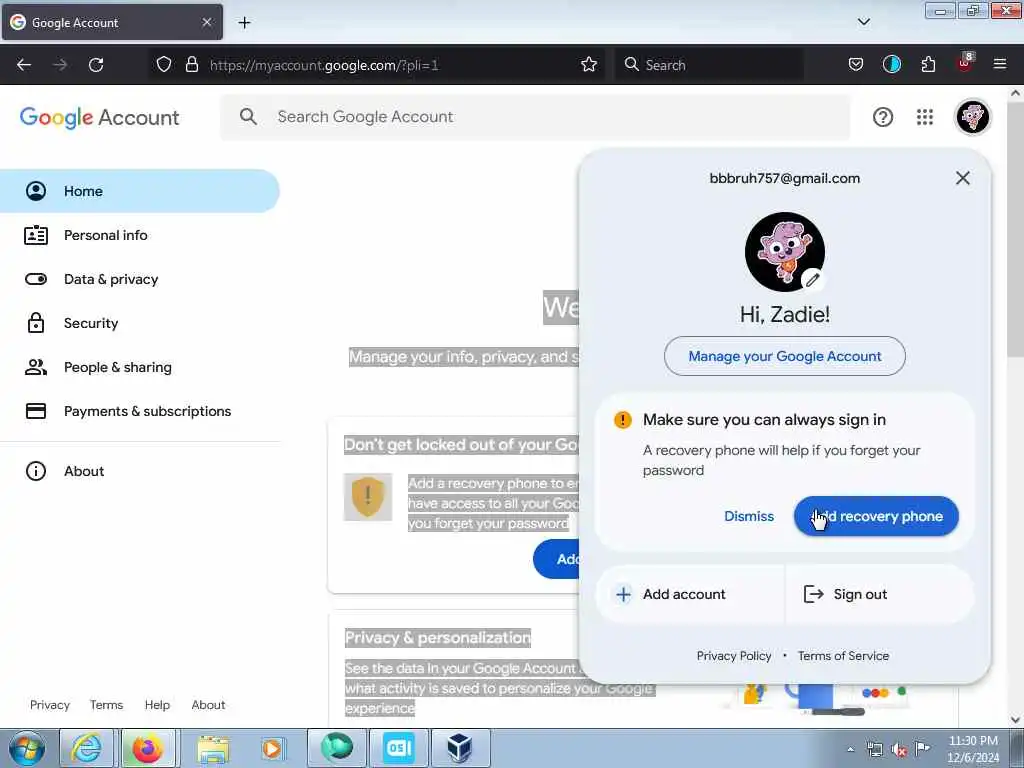Open People & sharing section
1024x768 pixels.
point(140,367)
